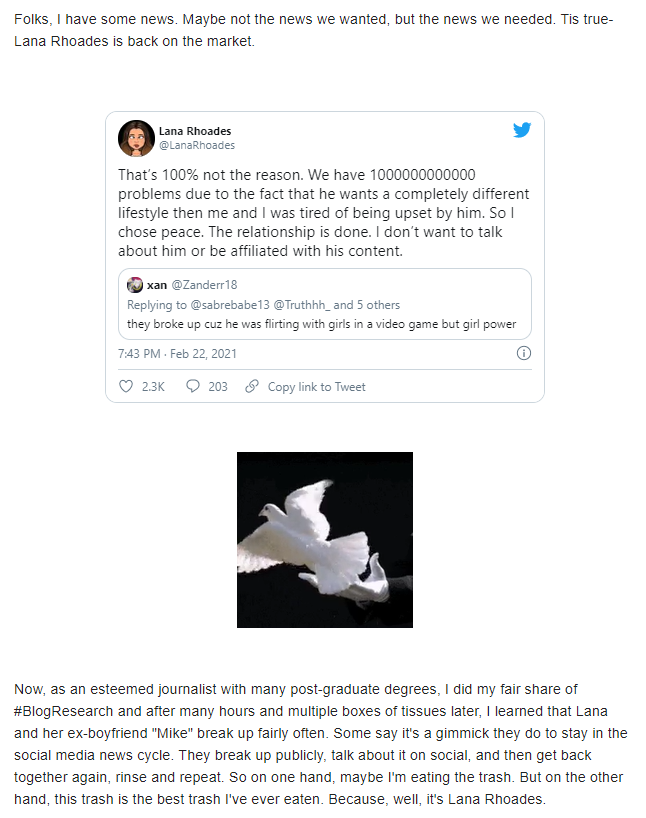The width and height of the screenshot is (646, 818).
Task: Open the 7:43 PM Feb 22, 2021 timestamp
Action: tap(177, 354)
